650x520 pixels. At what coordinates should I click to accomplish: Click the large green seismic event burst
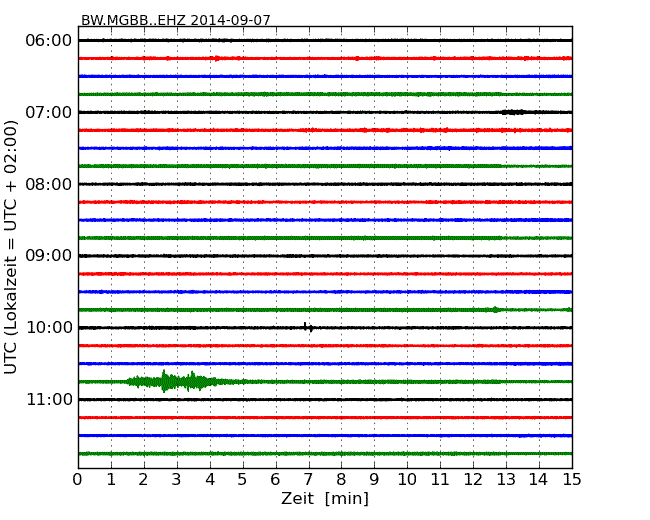172,381
